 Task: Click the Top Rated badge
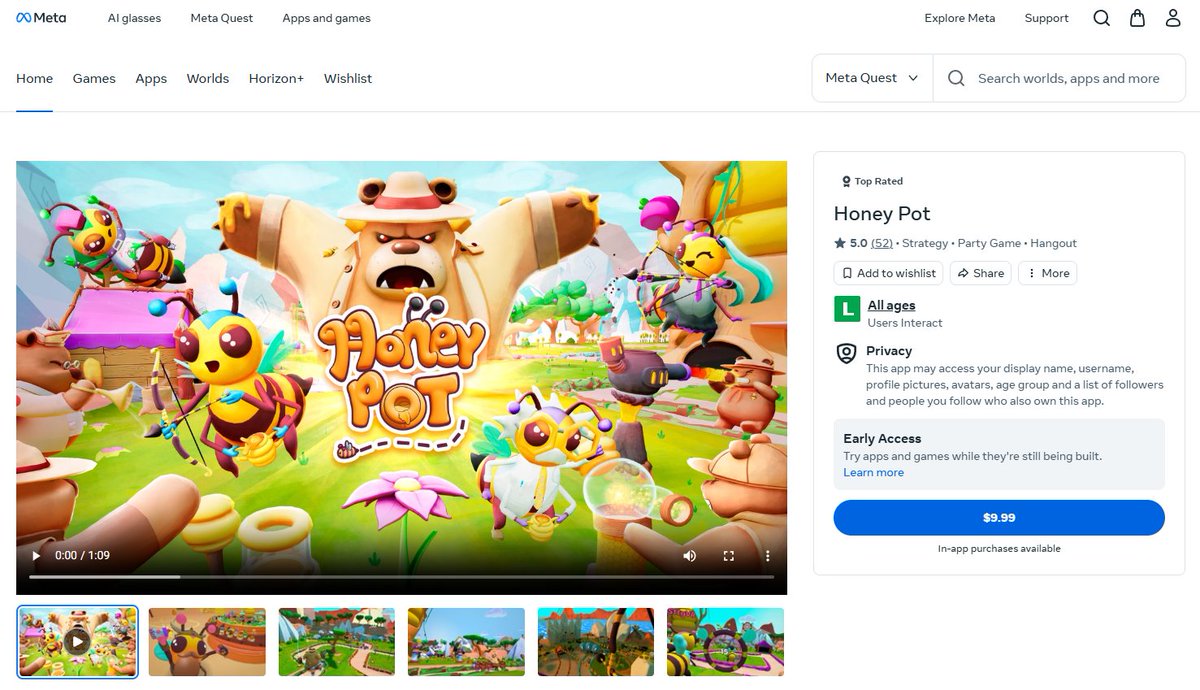tap(872, 181)
